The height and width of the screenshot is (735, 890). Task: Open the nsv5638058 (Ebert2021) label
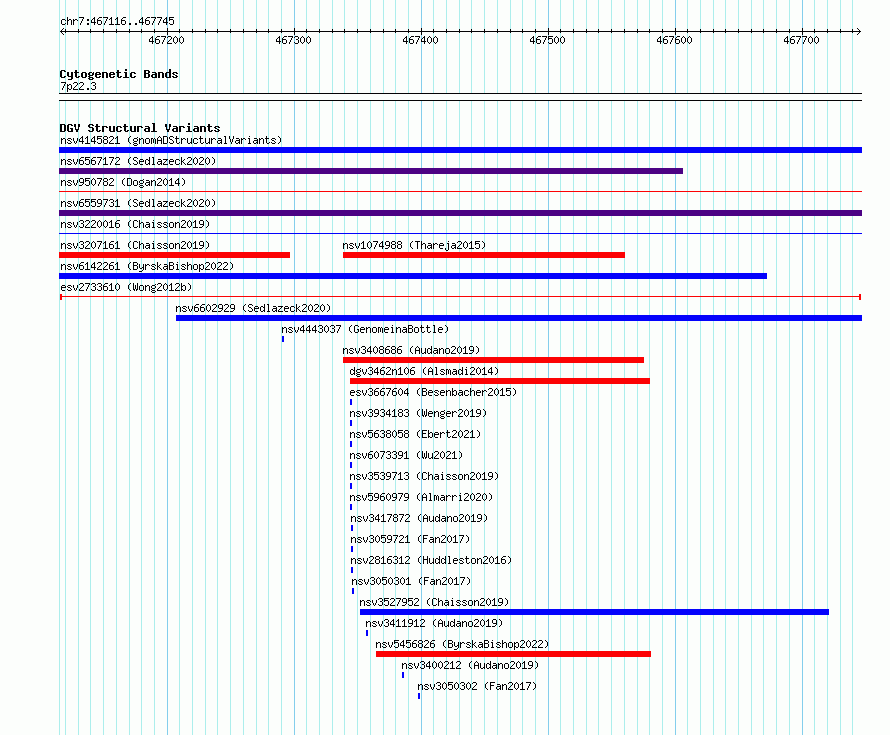[415, 434]
